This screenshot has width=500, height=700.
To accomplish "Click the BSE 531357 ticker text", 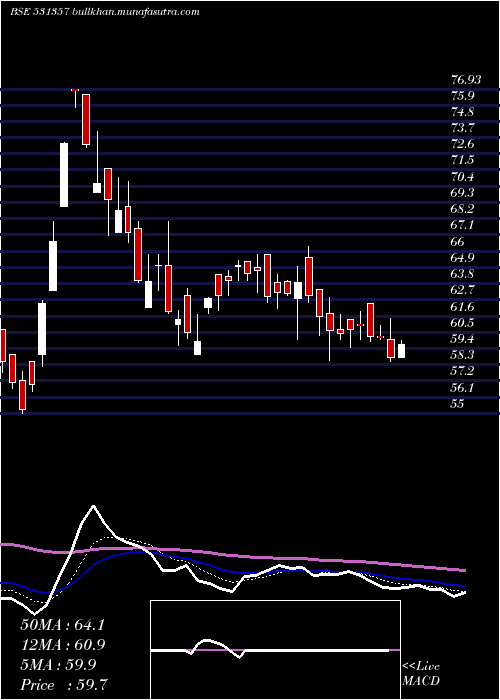I will (x=39, y=12).
